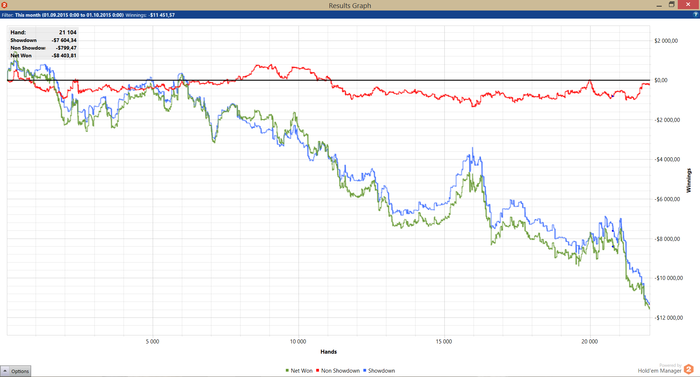This screenshot has width=700, height=377.
Task: Click the Hand 21 104 info row
Action: click(43, 32)
